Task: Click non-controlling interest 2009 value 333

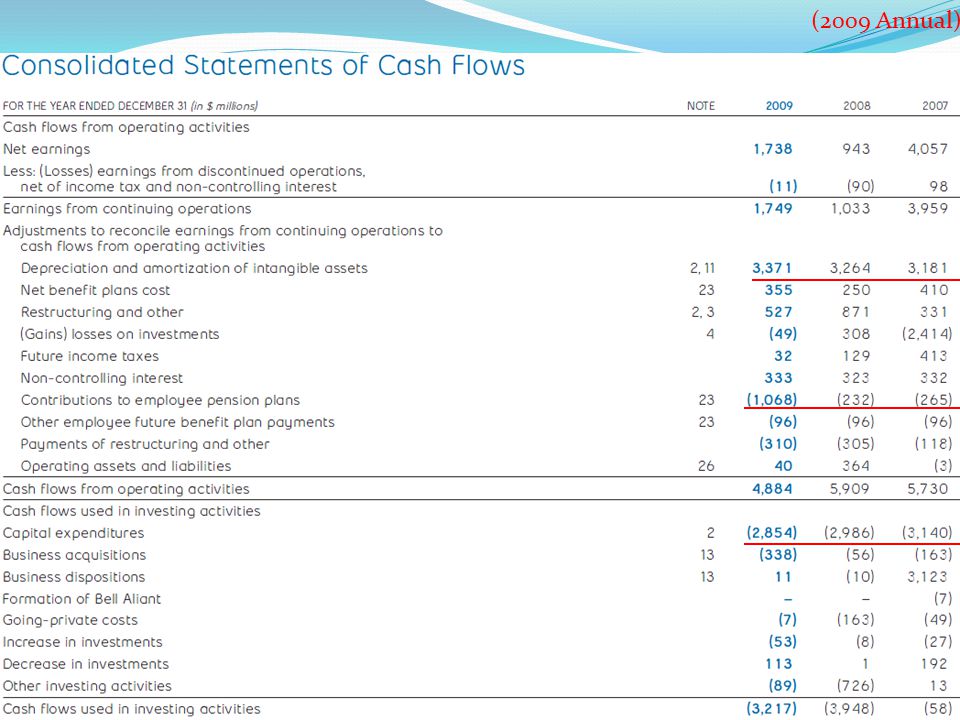Action: pyautogui.click(x=778, y=378)
